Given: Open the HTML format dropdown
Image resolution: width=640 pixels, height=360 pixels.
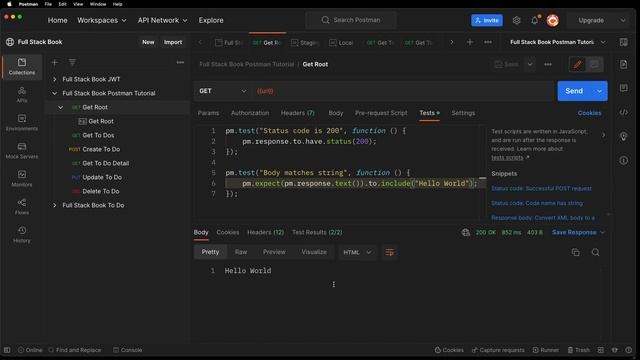Looking at the screenshot, I should coord(357,252).
